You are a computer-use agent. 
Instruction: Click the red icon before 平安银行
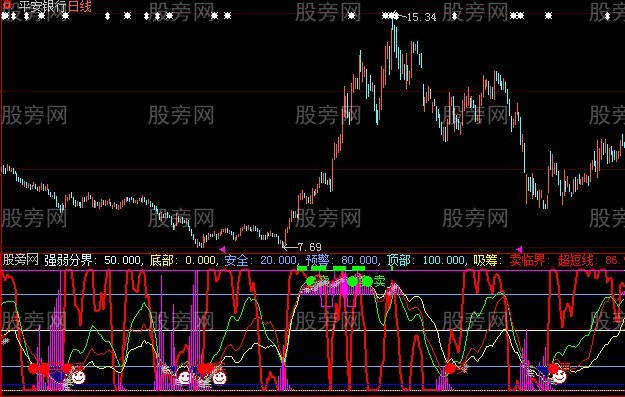click(7, 6)
